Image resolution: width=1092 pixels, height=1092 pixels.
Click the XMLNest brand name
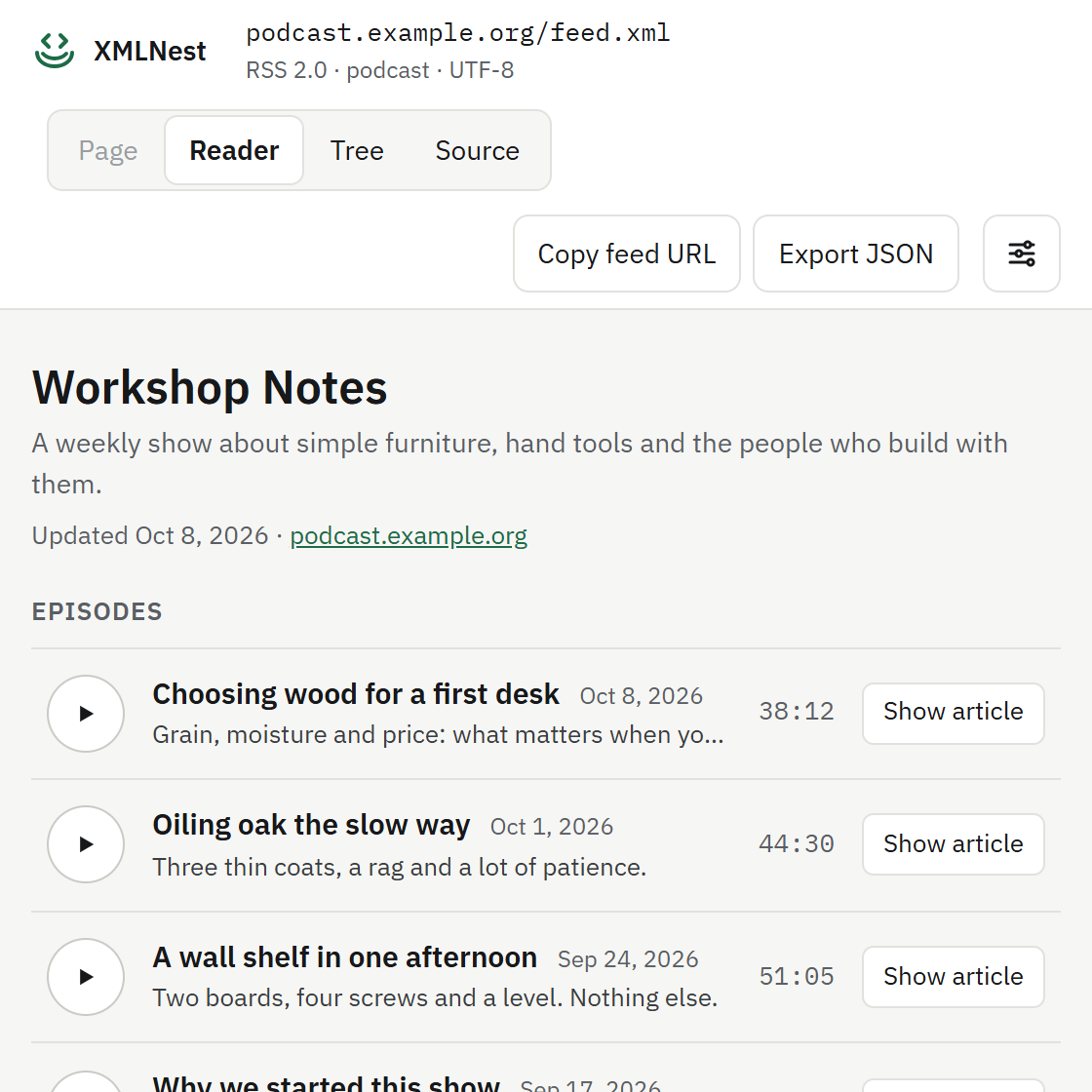pyautogui.click(x=150, y=51)
